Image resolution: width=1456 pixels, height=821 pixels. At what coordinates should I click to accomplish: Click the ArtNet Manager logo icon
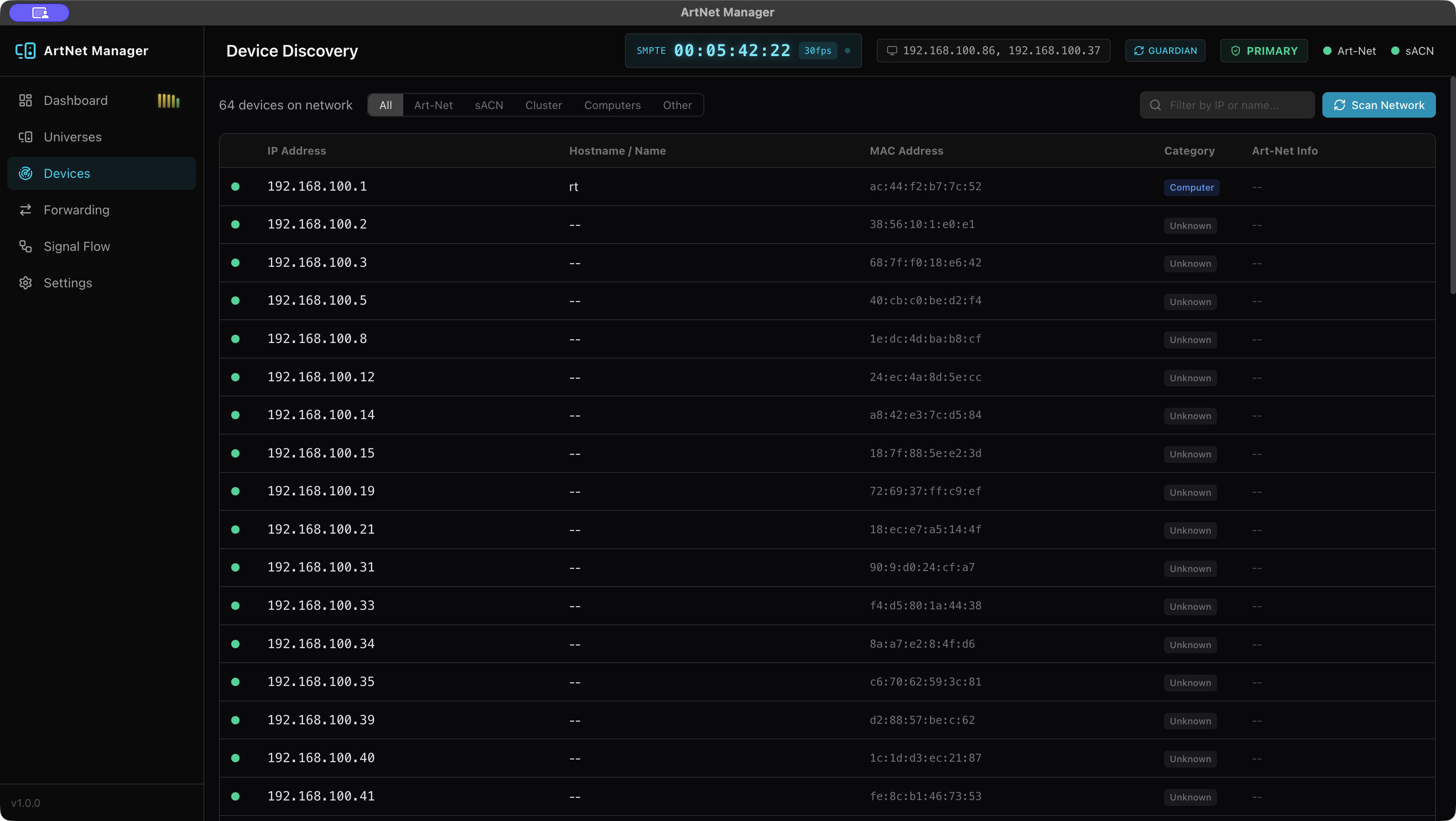point(26,51)
